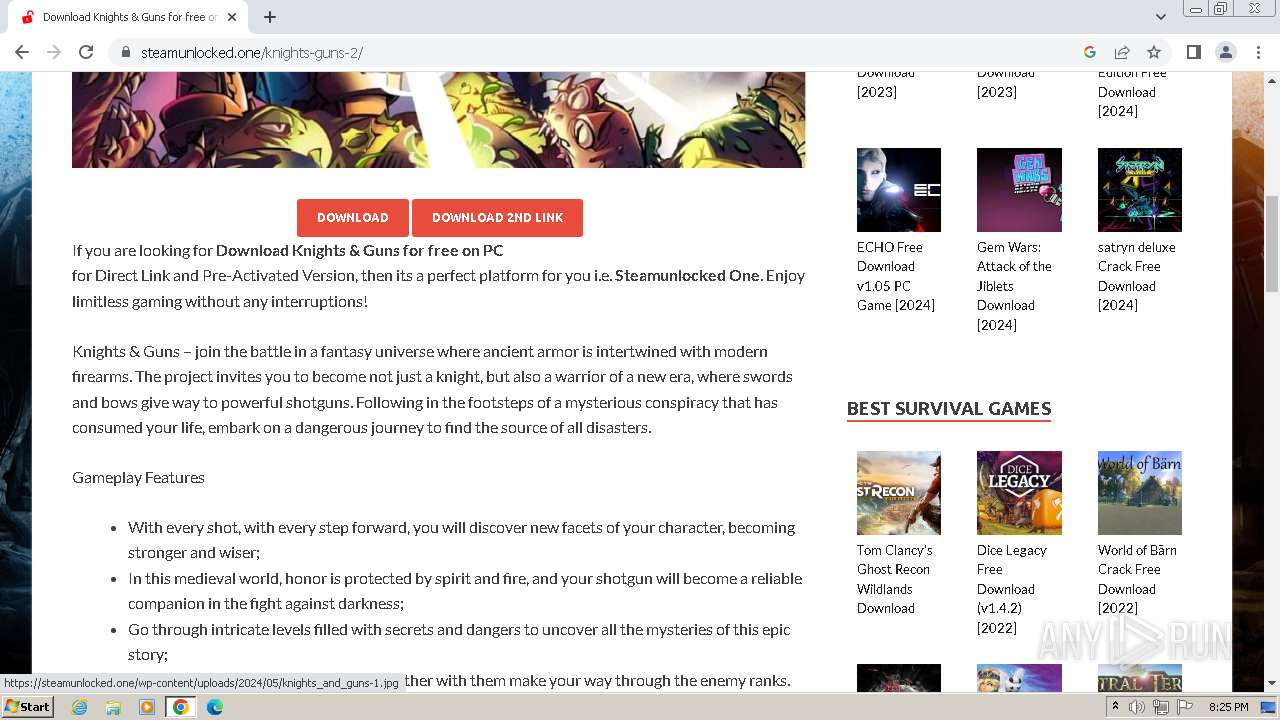Click the DOWNLOAD 2ND LINK button
1280x720 pixels.
pos(497,218)
